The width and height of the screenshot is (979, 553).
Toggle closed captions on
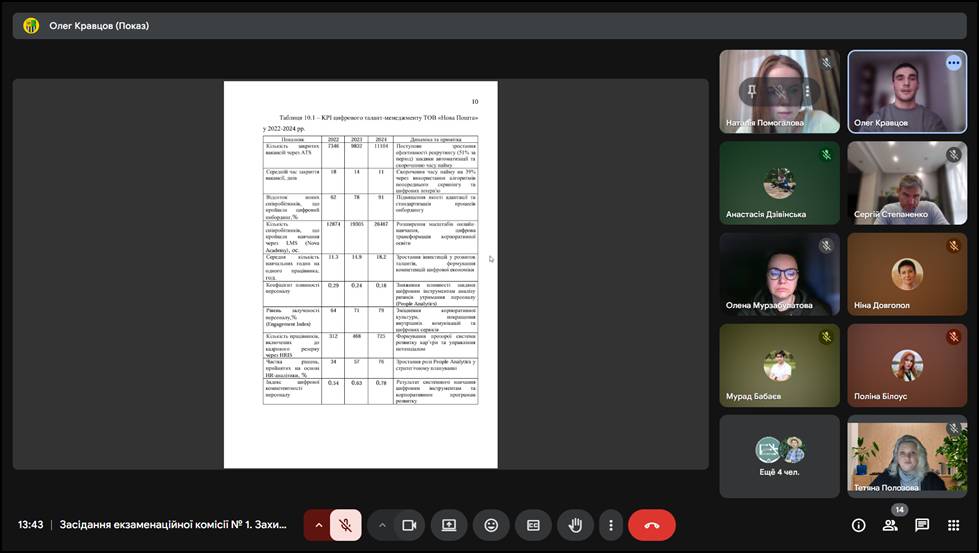pos(533,525)
